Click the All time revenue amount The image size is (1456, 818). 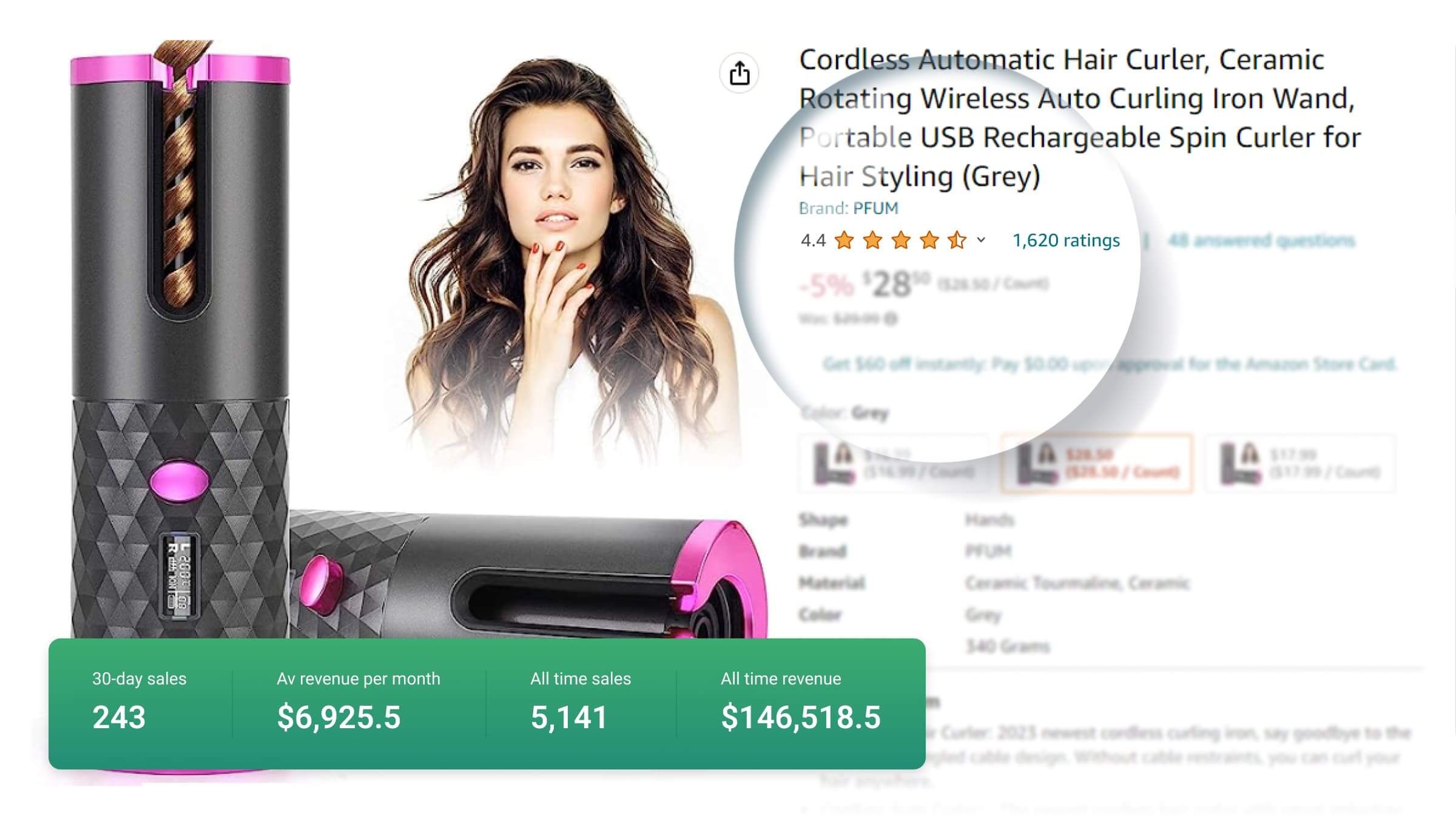click(x=800, y=717)
